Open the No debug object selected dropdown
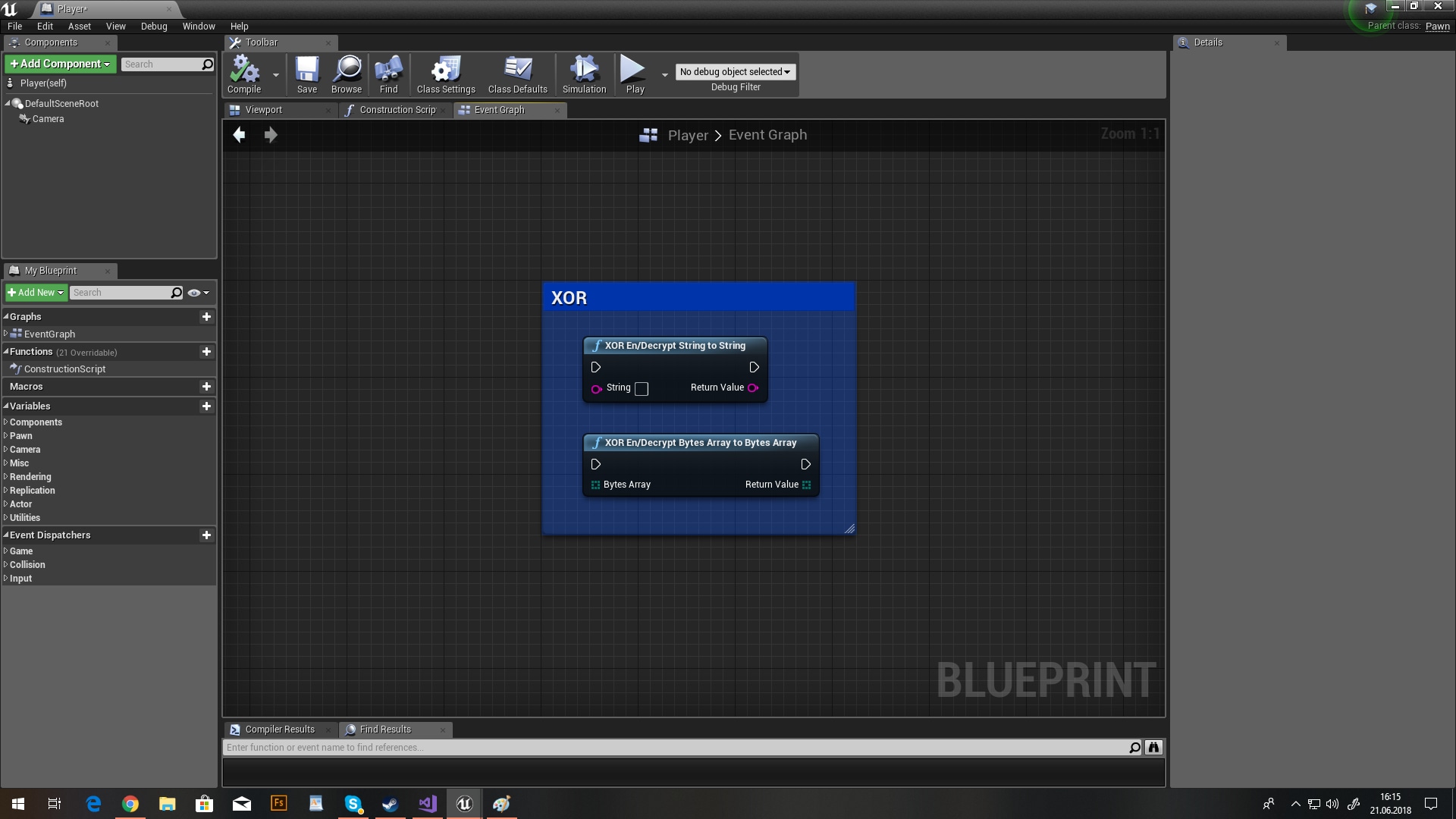 point(734,71)
